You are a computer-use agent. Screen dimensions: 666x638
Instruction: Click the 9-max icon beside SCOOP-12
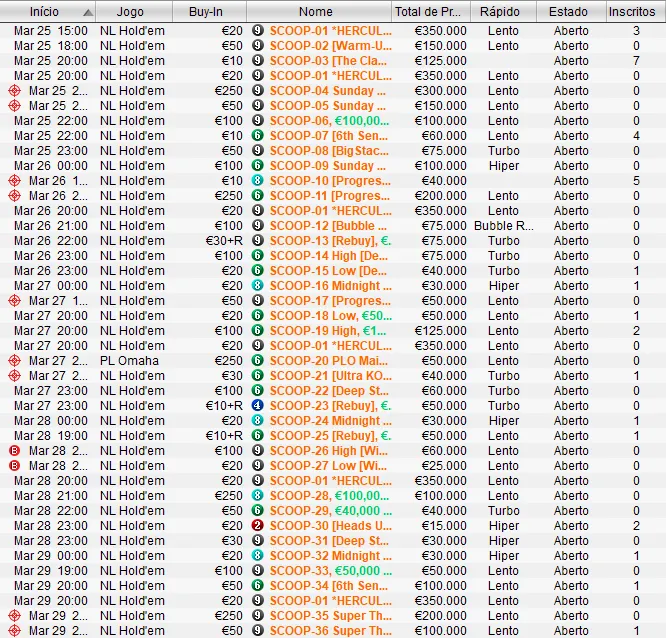click(257, 226)
